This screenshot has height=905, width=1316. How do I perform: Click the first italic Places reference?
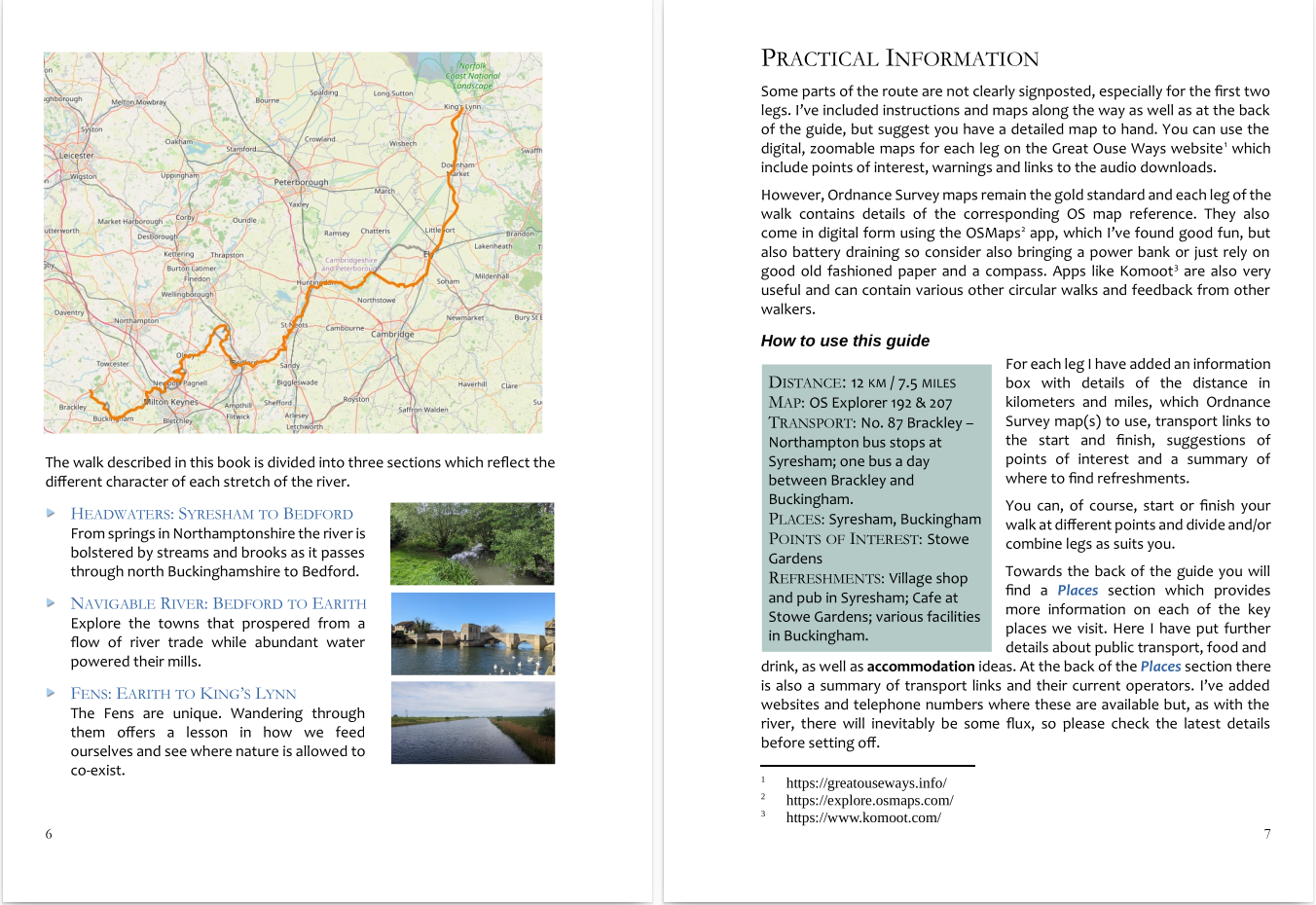click(x=1078, y=591)
